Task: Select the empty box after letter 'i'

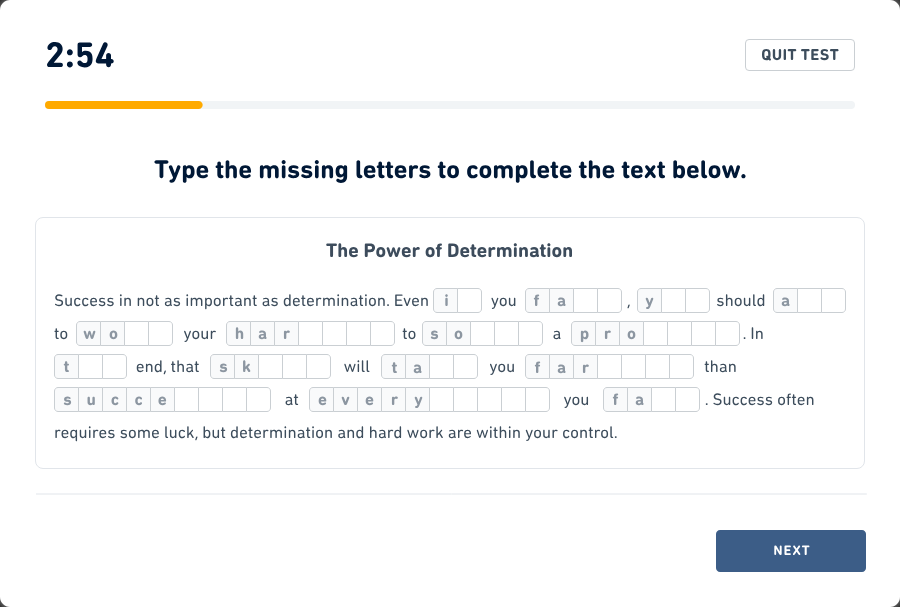Action: tap(469, 301)
